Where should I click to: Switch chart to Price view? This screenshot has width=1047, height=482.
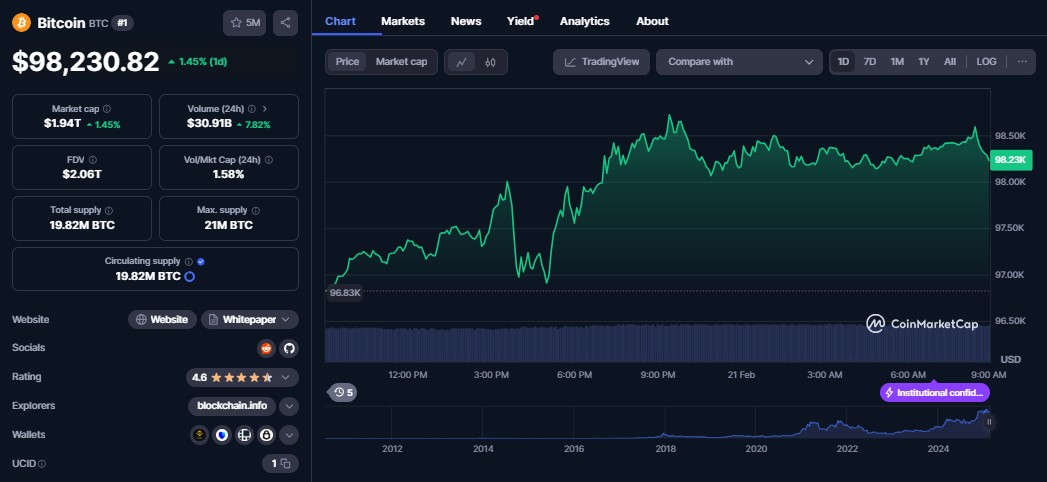point(347,61)
